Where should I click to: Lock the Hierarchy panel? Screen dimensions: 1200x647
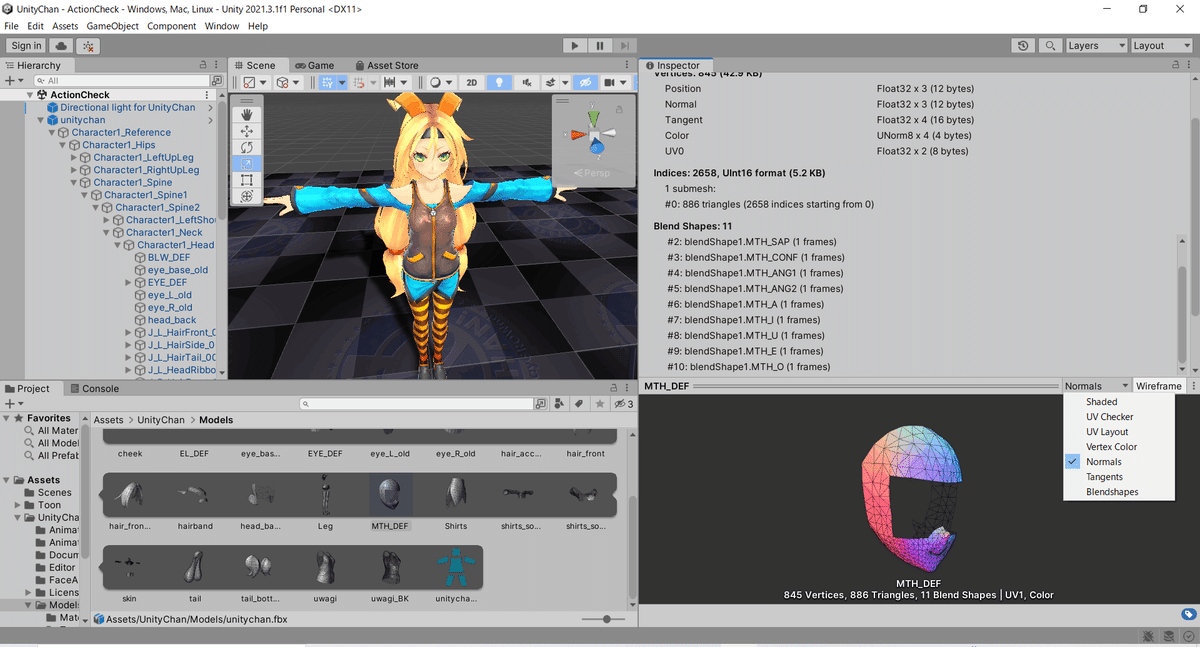pyautogui.click(x=205, y=66)
